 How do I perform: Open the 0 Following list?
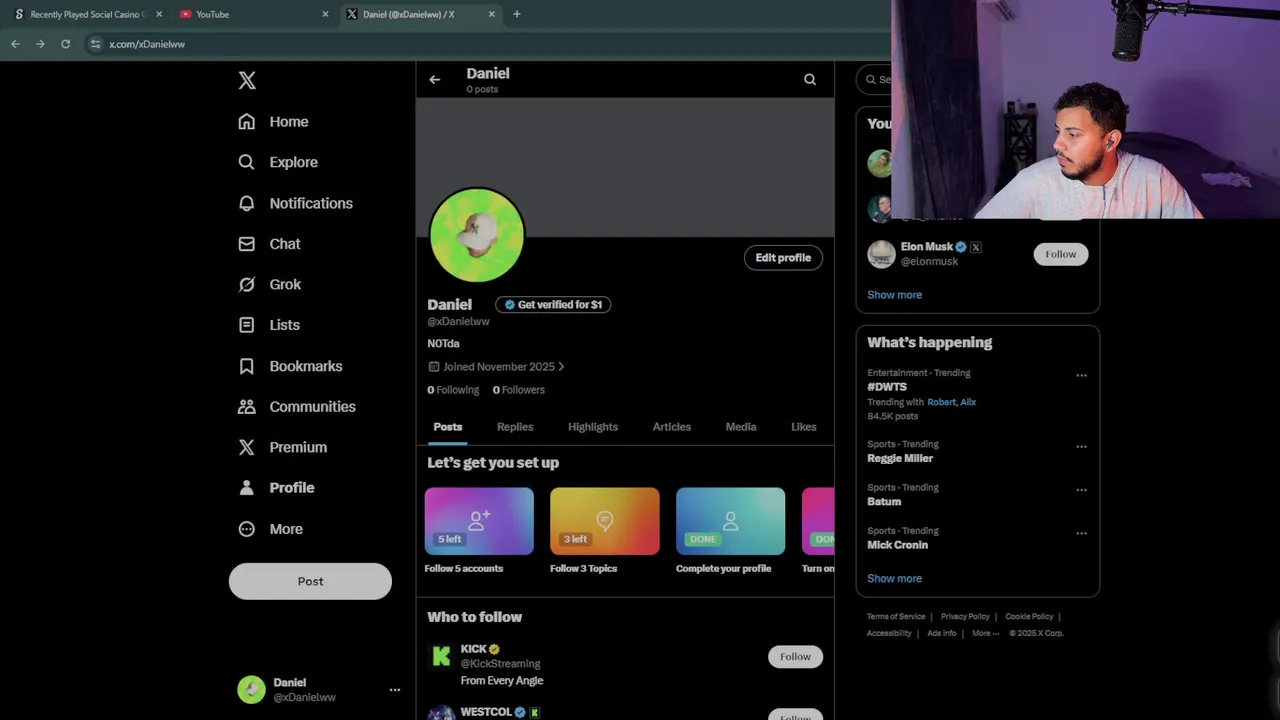click(x=453, y=390)
